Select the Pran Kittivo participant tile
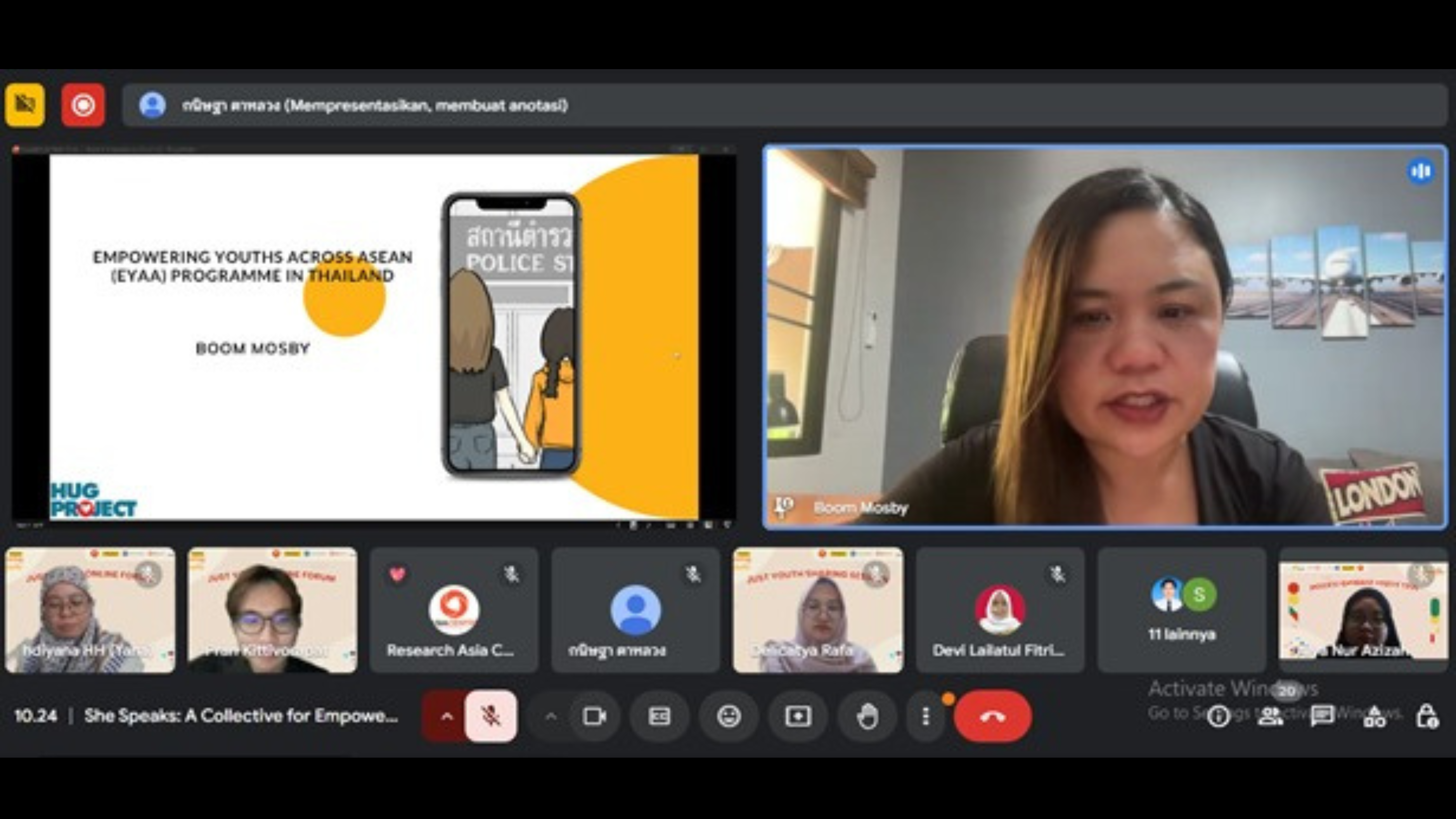This screenshot has width=1456, height=819. tap(273, 610)
